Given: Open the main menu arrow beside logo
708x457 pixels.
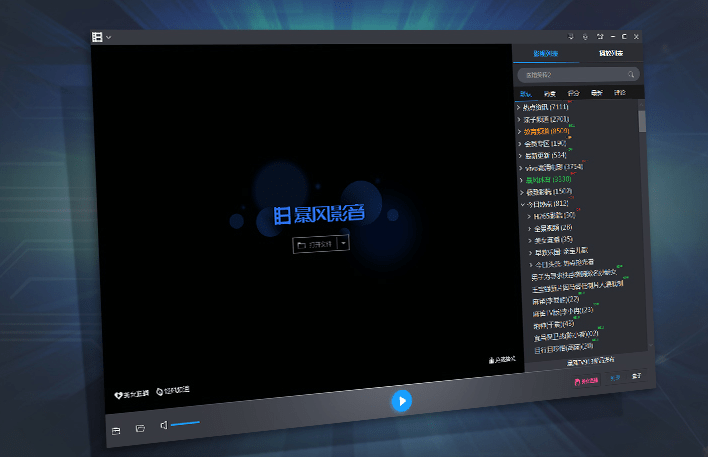Looking at the screenshot, I should tap(108, 38).
